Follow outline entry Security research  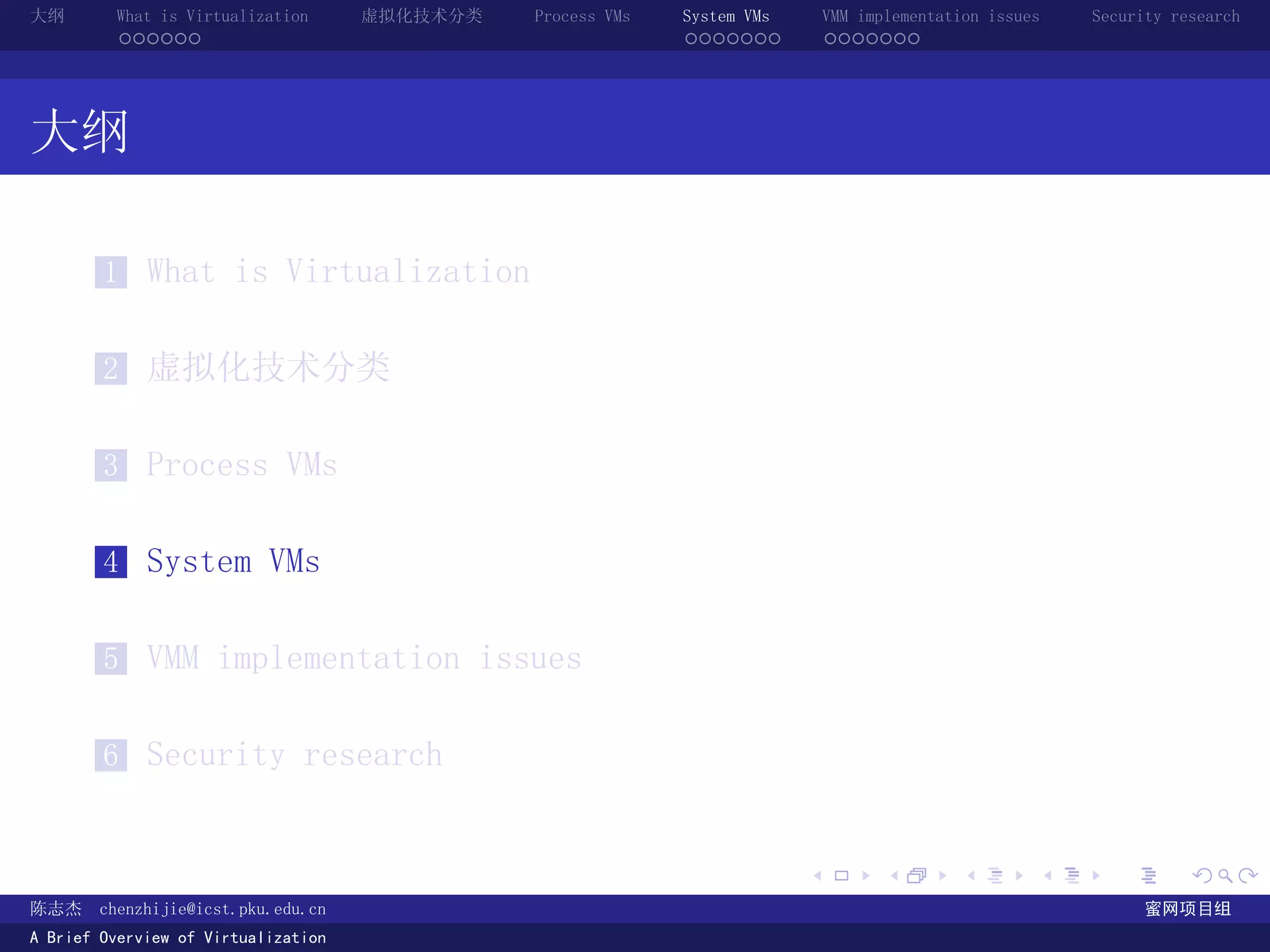point(295,755)
